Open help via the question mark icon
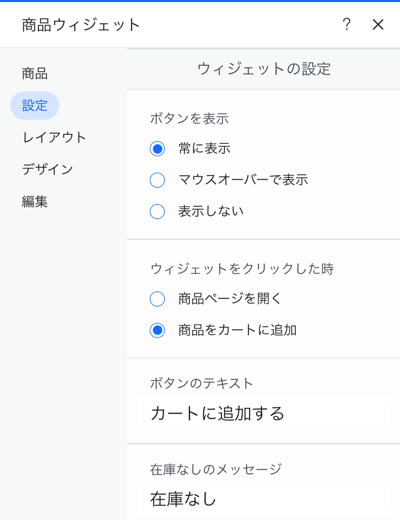 [x=347, y=24]
